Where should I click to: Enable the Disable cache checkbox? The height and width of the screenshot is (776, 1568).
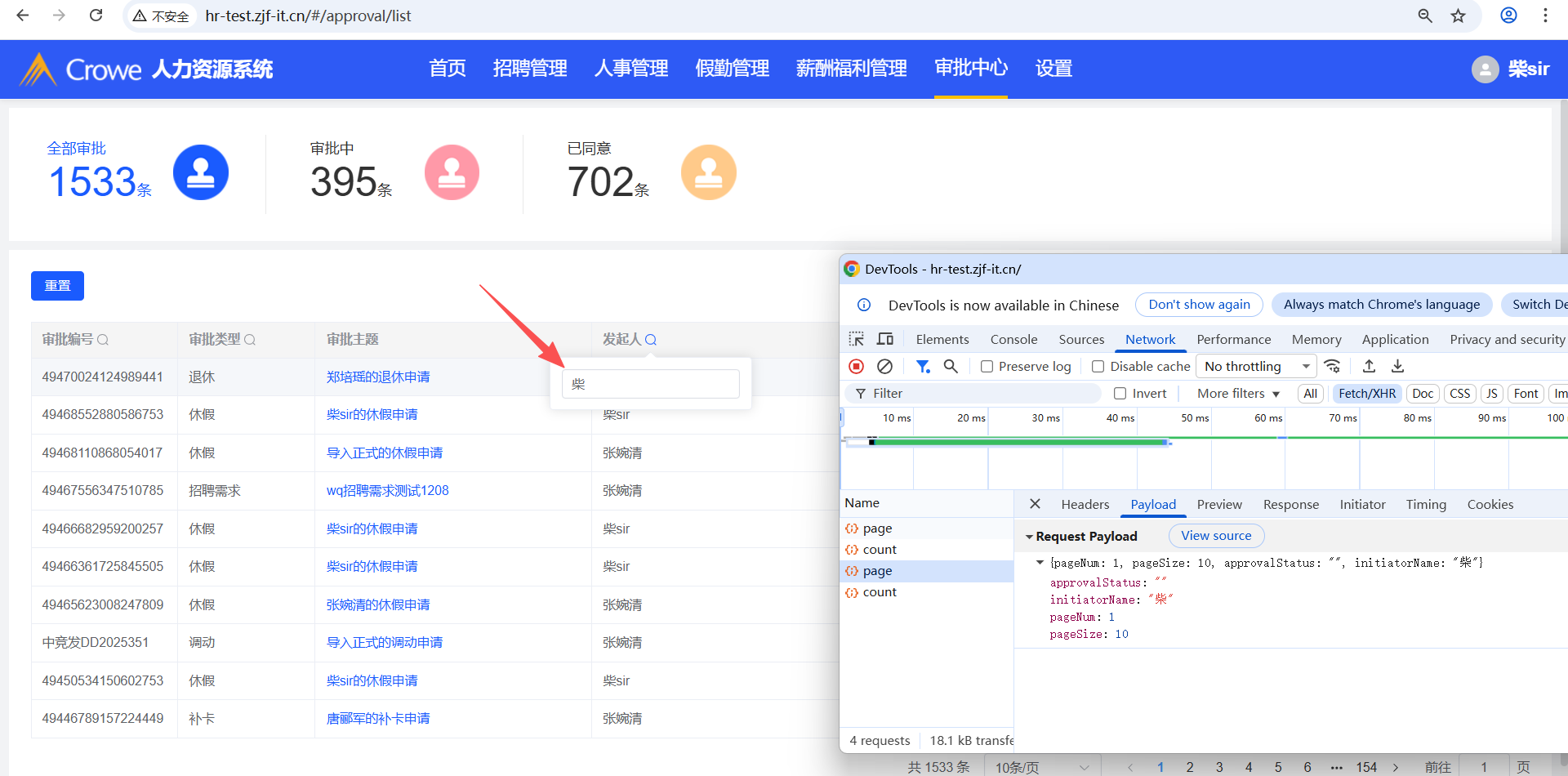pos(1098,367)
